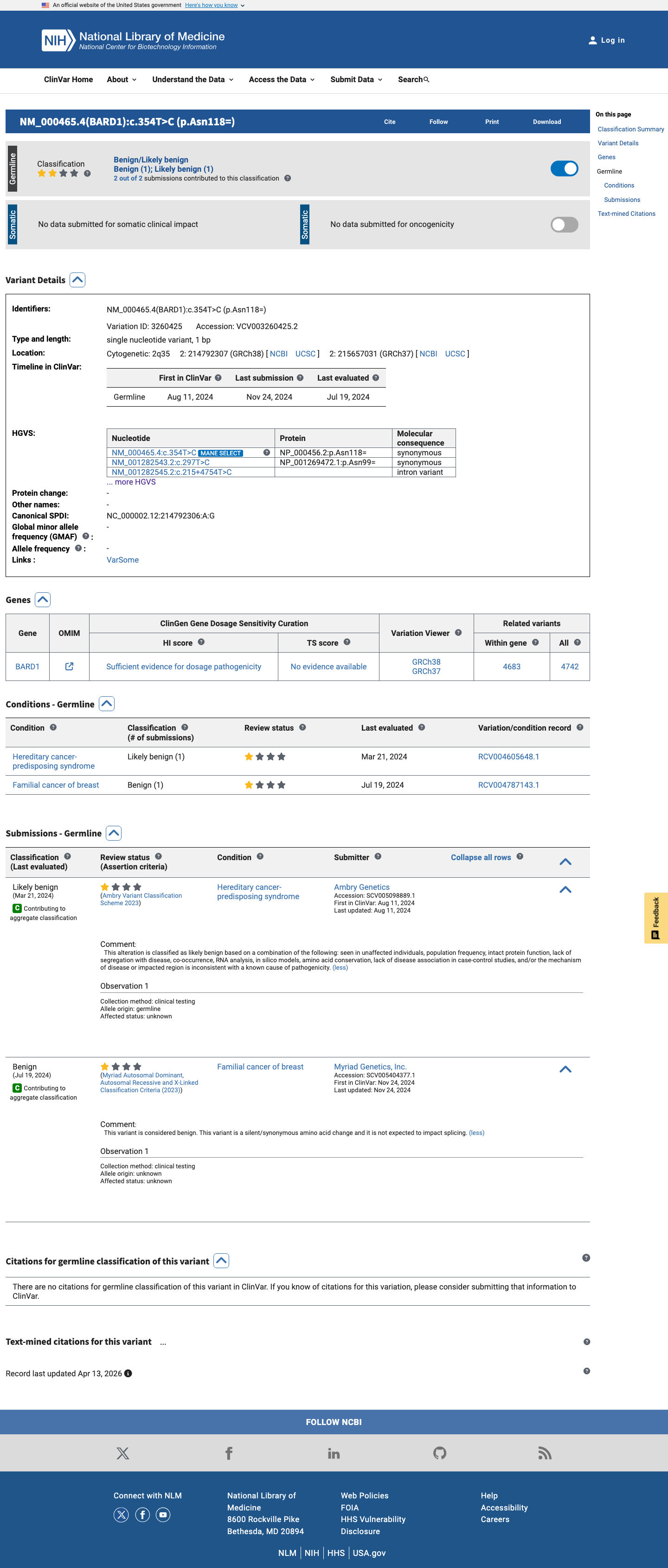This screenshot has height=1568, width=668.
Task: Click info icon next to Record last updated
Action: [x=128, y=1374]
